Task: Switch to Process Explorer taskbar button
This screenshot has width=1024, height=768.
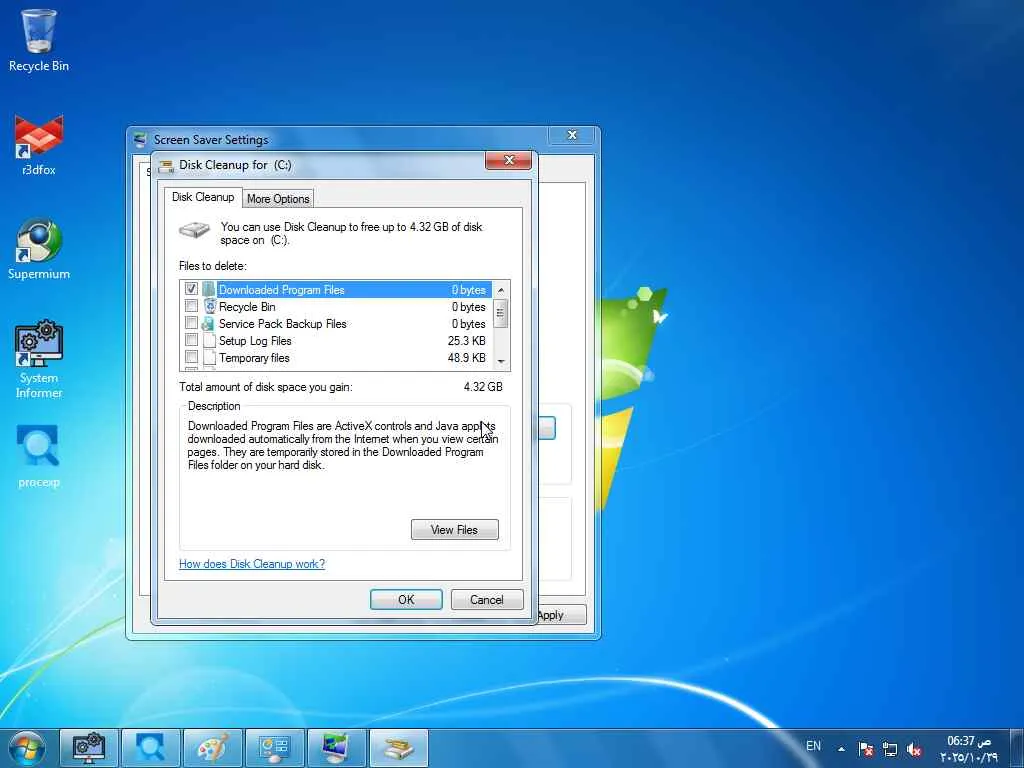Action: (x=151, y=748)
